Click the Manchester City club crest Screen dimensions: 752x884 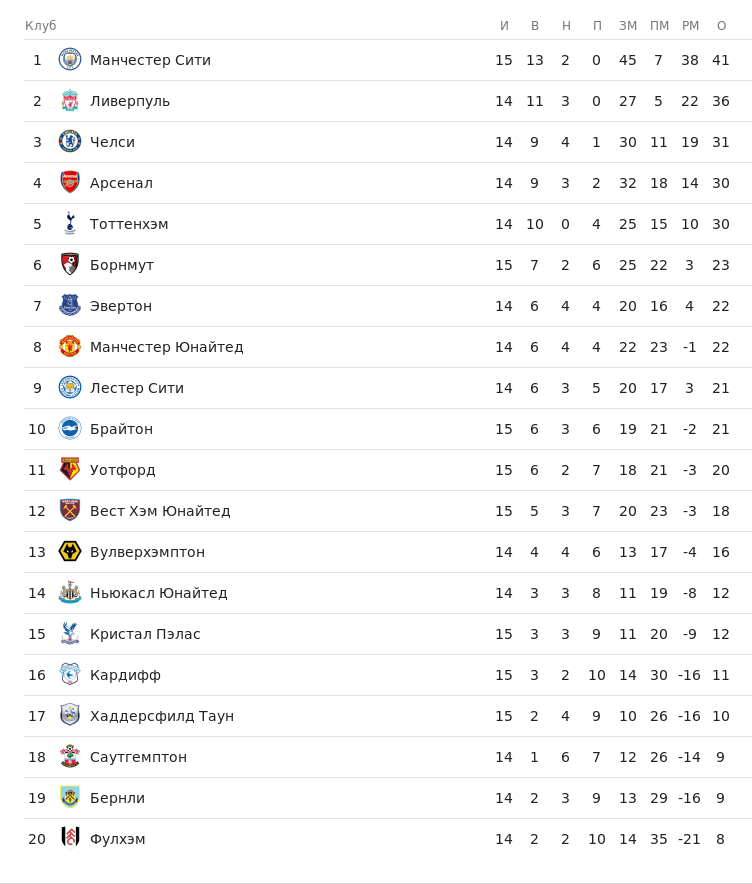click(x=70, y=60)
